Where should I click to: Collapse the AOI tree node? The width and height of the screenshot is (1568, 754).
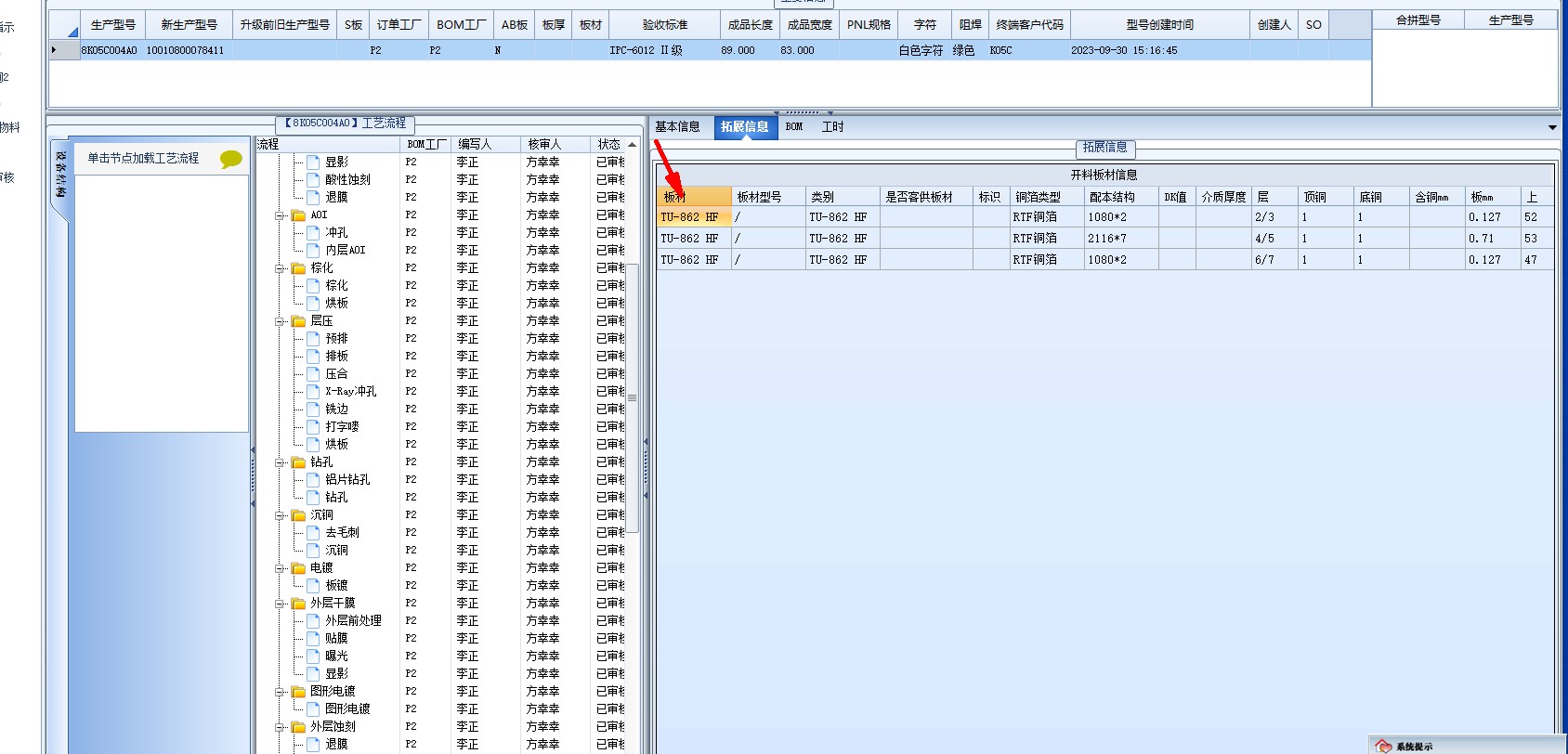click(280, 215)
